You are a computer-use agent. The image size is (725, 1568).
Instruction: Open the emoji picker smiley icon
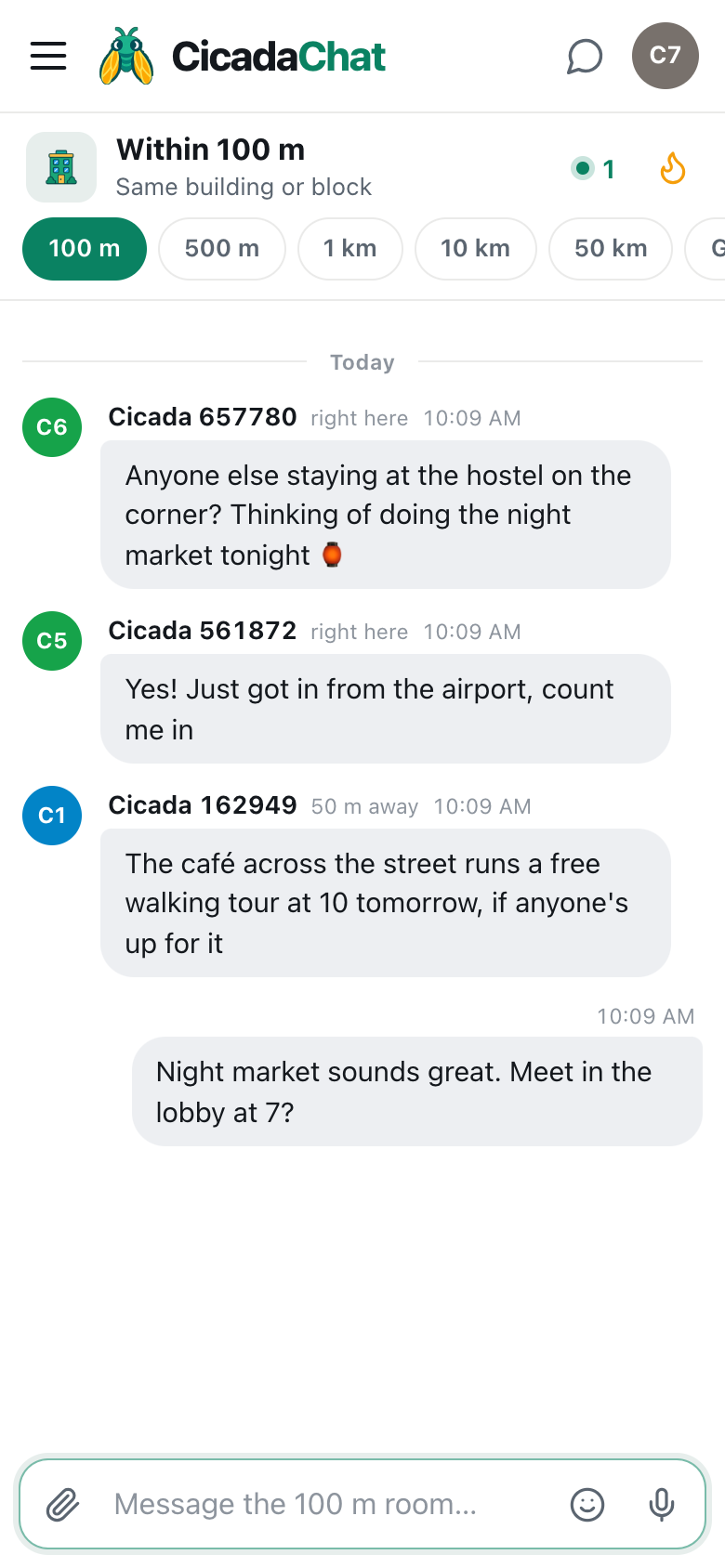point(587,1504)
